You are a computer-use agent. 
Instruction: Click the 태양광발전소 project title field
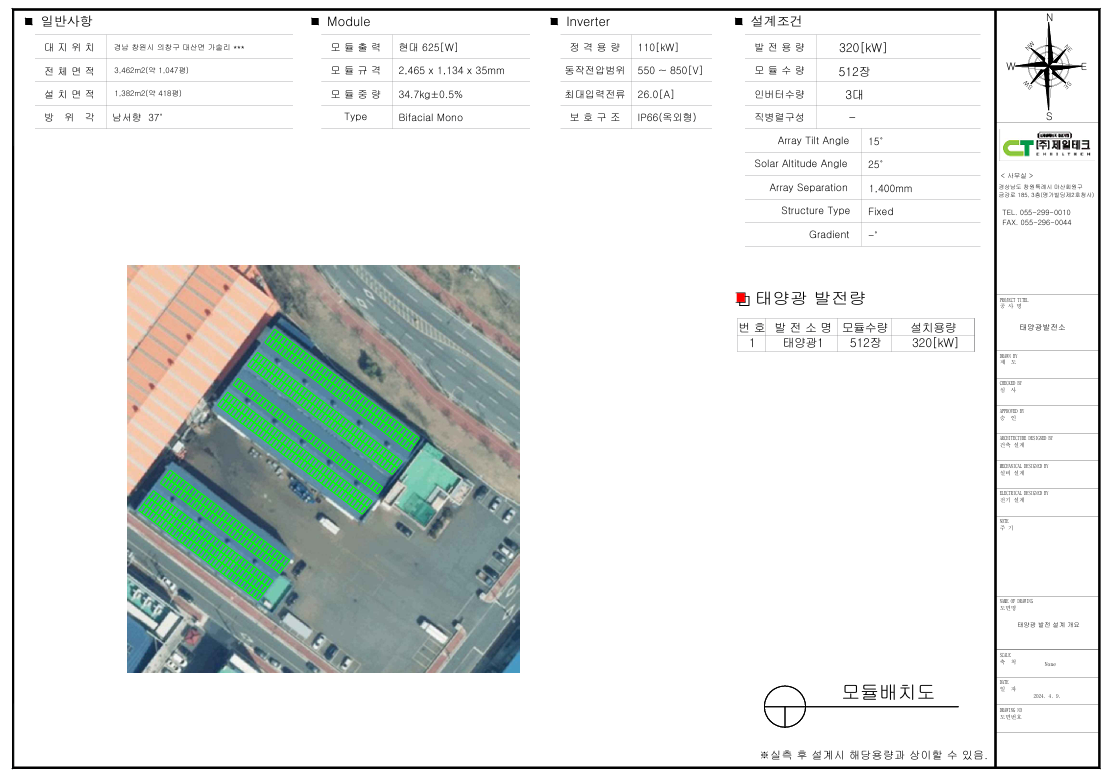pos(1043,328)
